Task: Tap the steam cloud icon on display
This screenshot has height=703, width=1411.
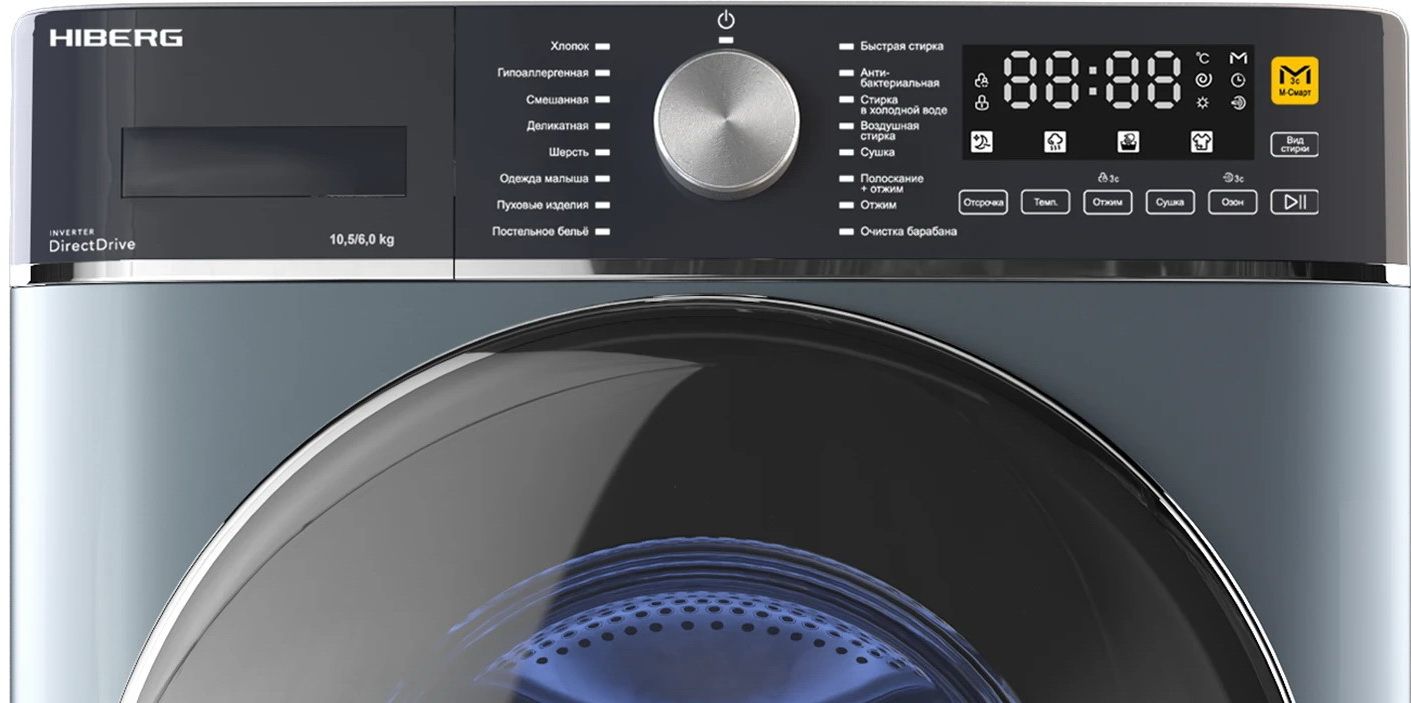Action: tap(1055, 142)
